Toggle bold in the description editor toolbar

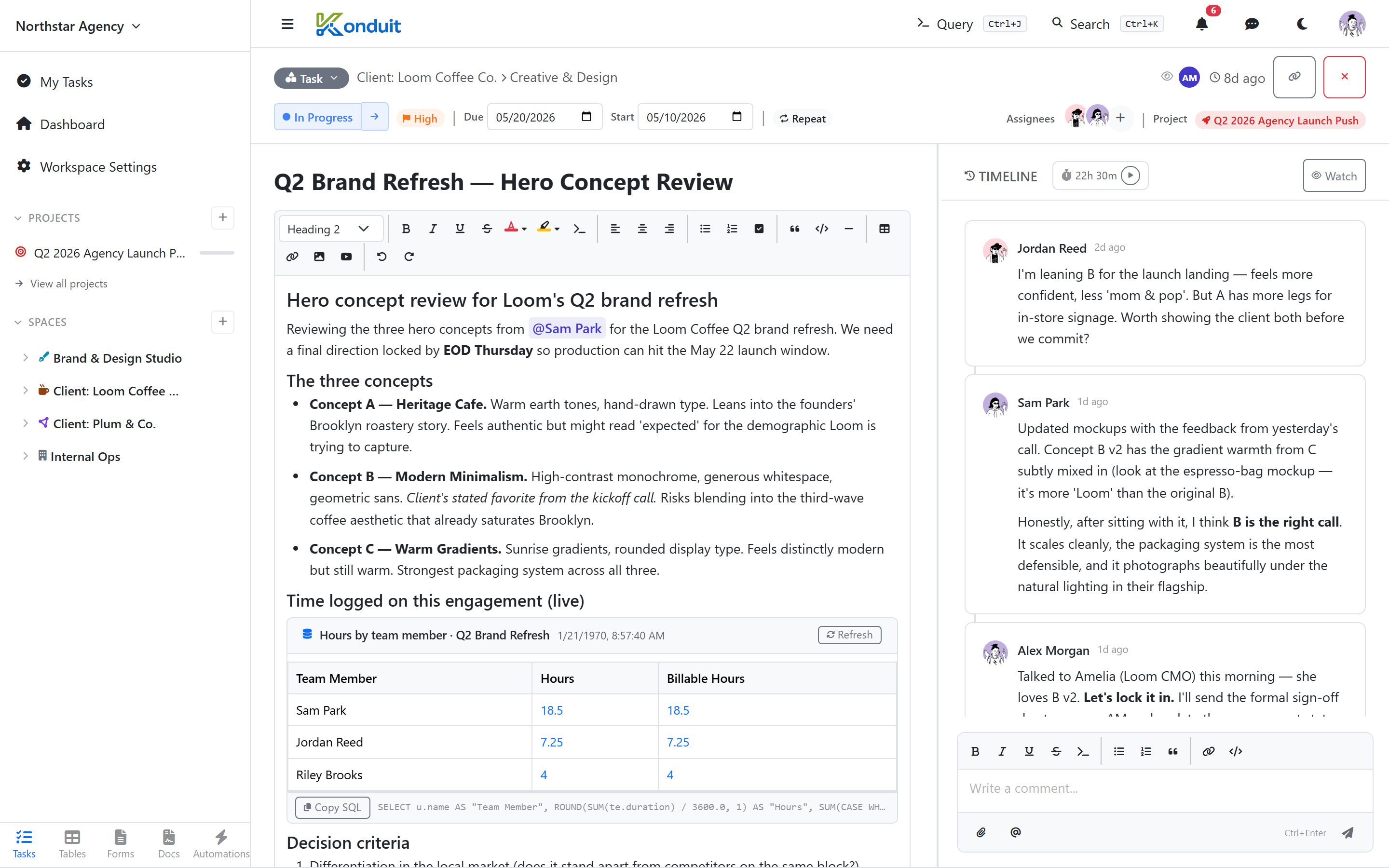click(406, 229)
